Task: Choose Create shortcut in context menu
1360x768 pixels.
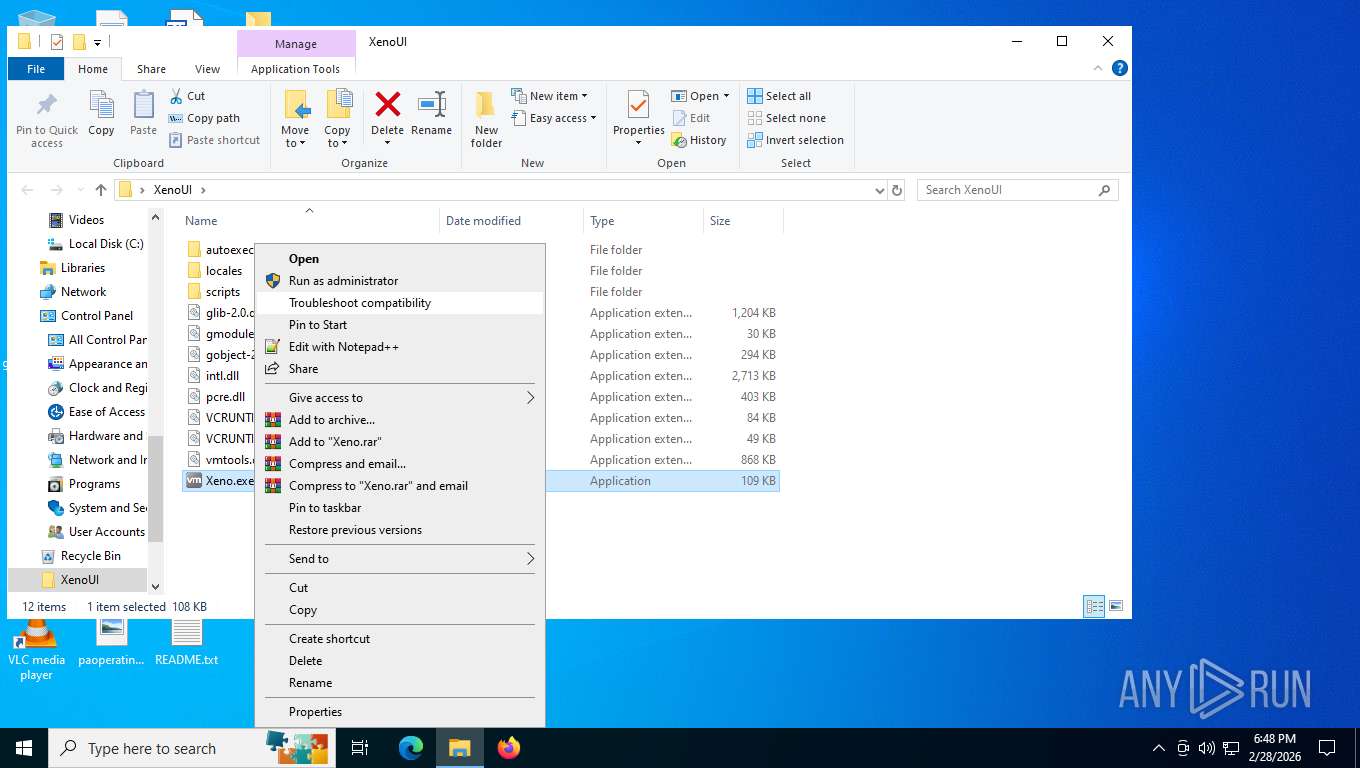Action: pyautogui.click(x=399, y=639)
